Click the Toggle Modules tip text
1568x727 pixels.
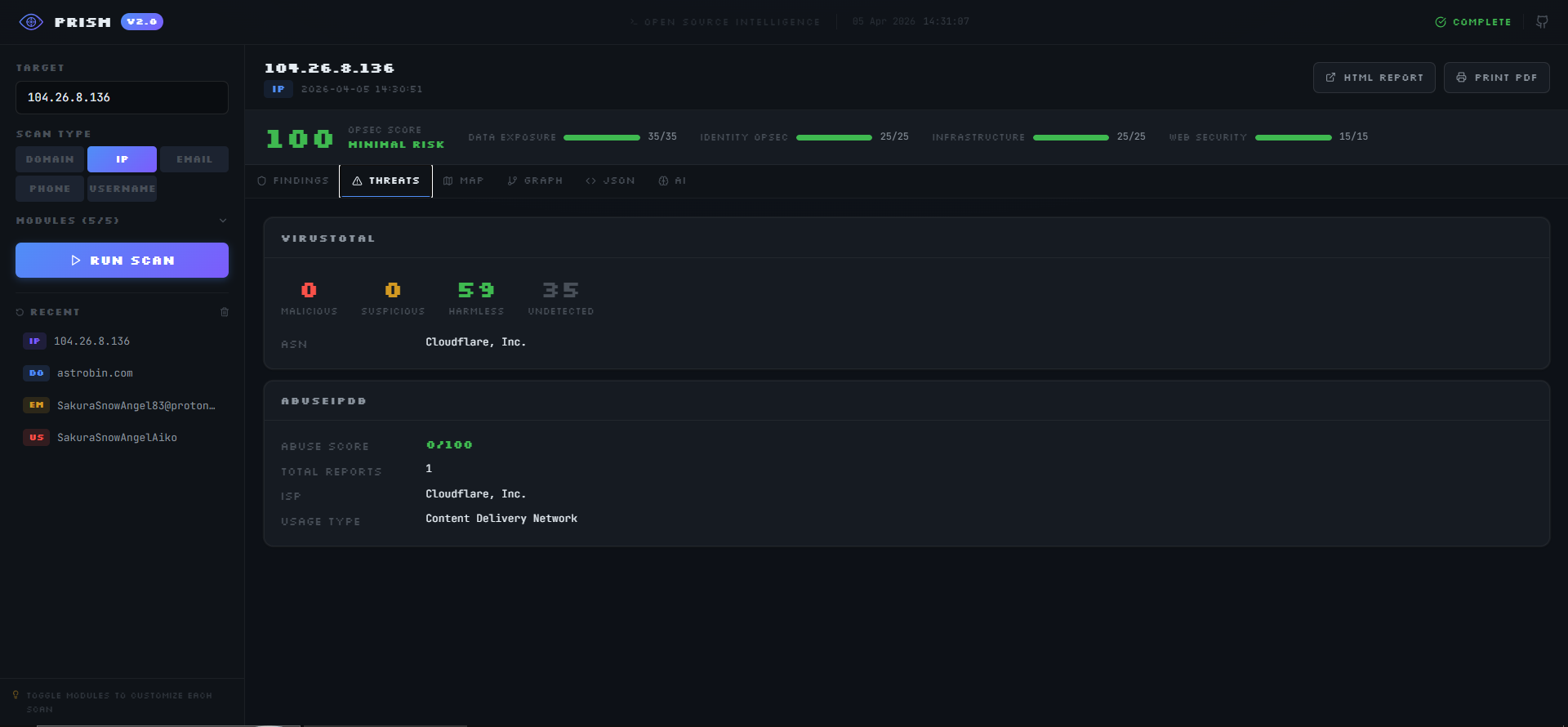(119, 702)
